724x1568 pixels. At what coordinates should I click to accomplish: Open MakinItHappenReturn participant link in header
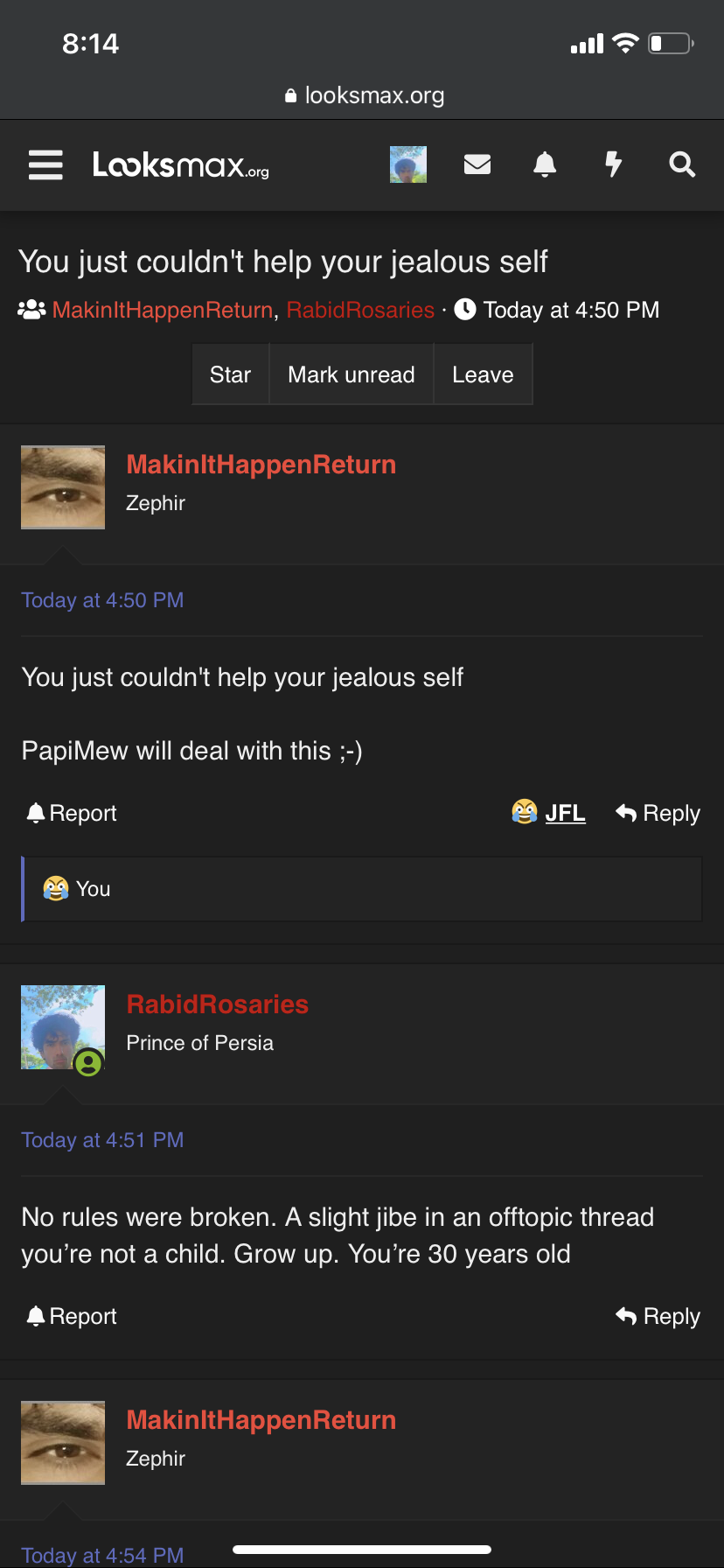click(163, 310)
